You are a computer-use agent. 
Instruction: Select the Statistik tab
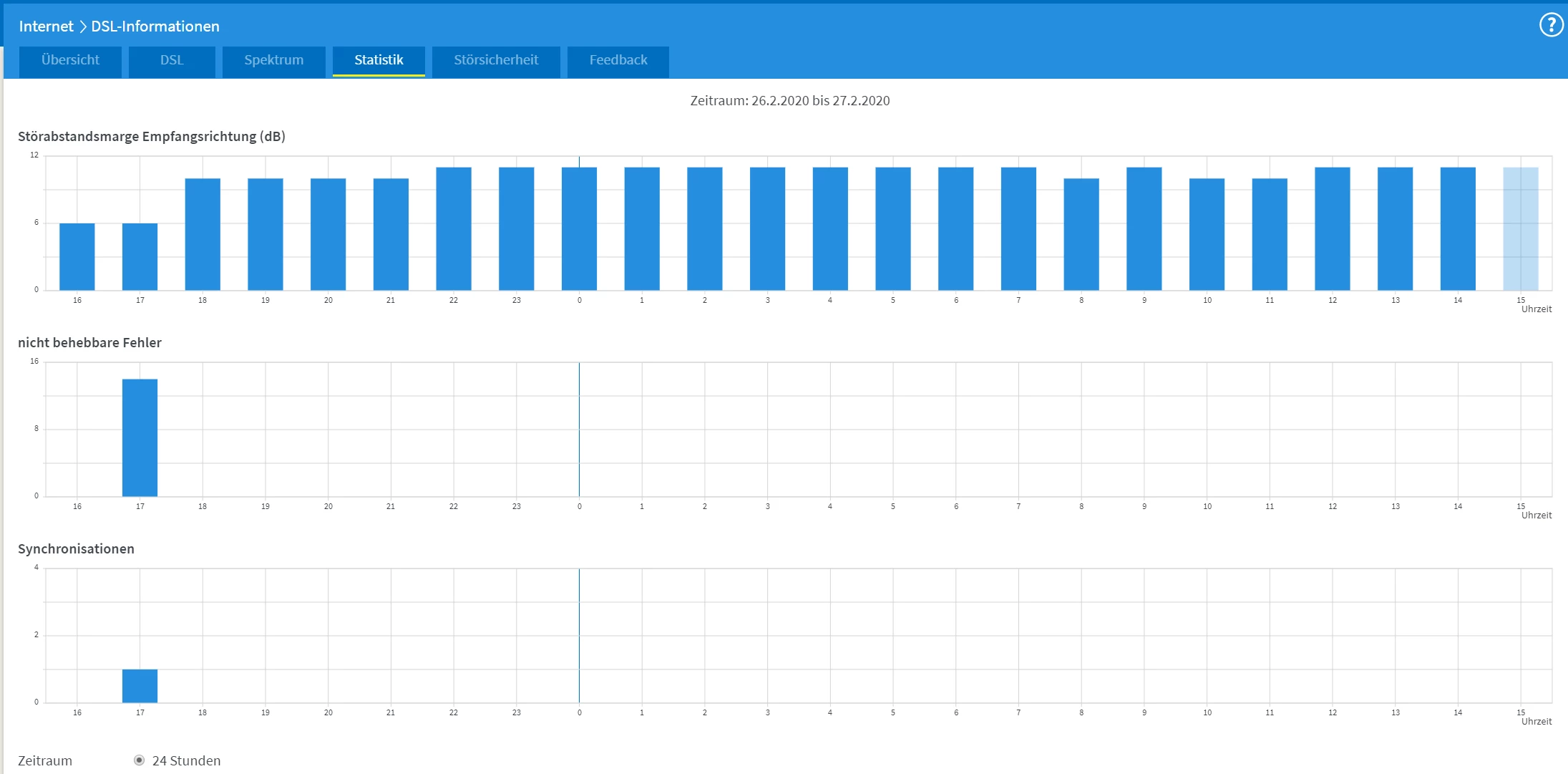[379, 60]
